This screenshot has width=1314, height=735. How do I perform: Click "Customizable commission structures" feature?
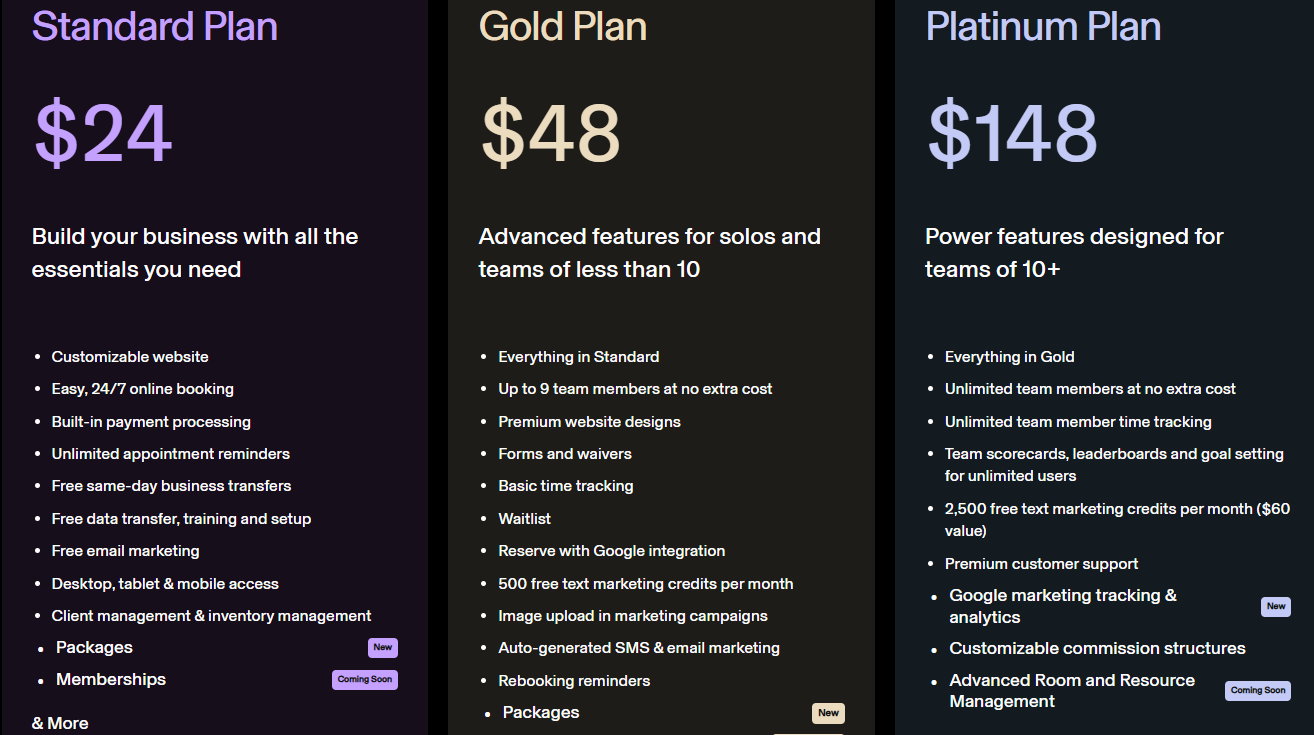[1097, 648]
